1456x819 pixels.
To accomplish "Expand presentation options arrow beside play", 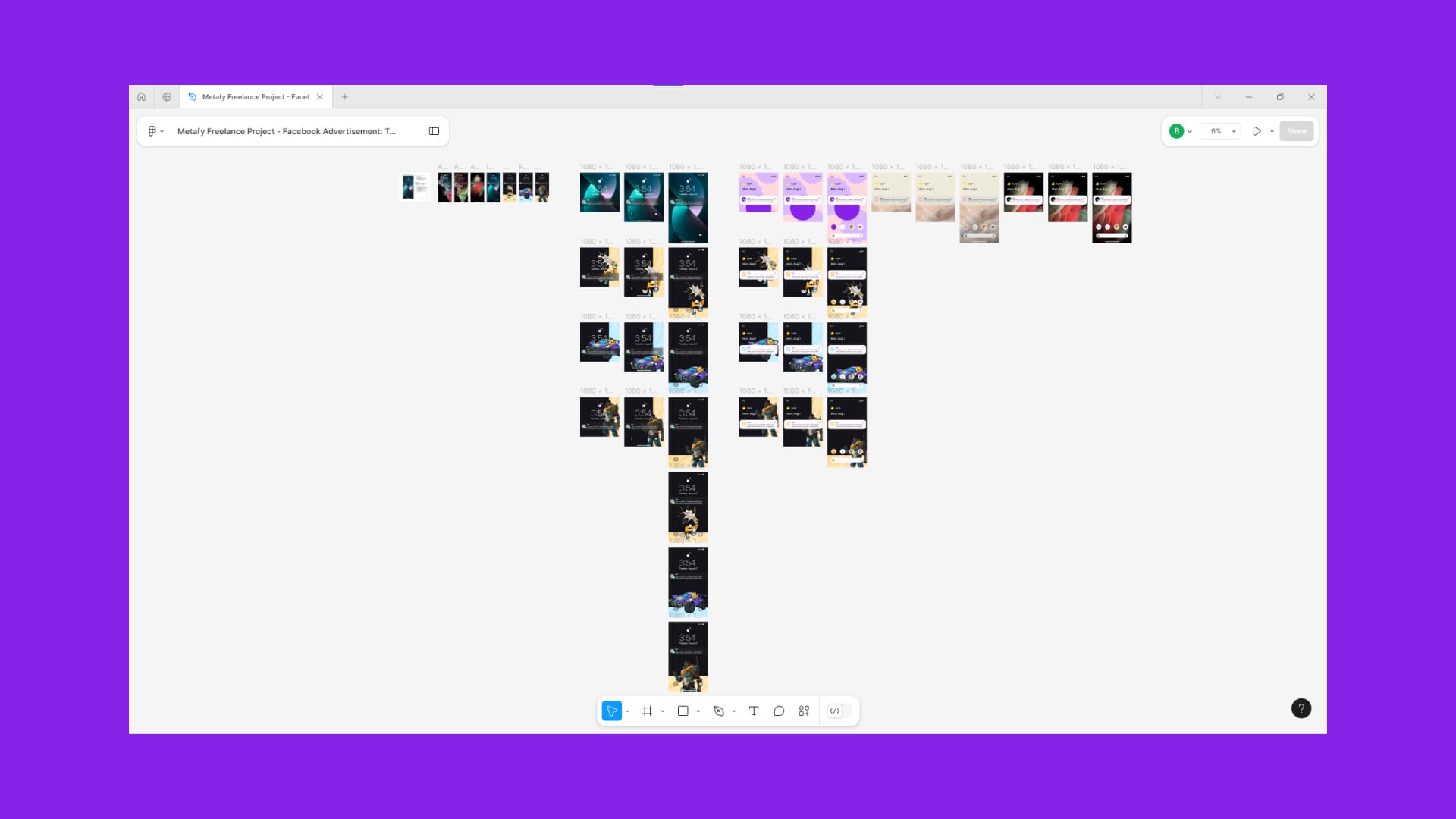I will click(1272, 132).
